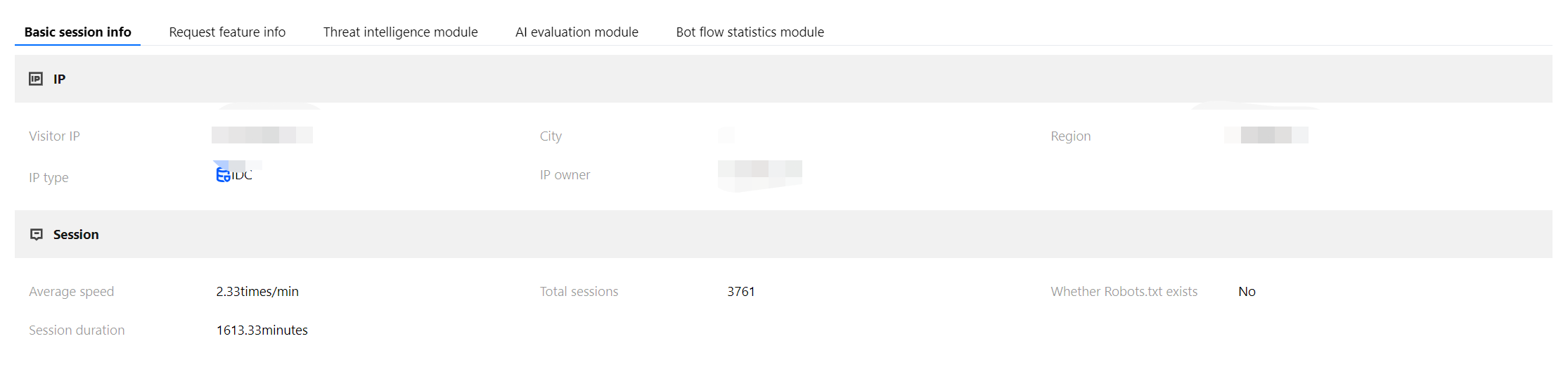Click the IP type label
The width and height of the screenshot is (1568, 386).
[x=49, y=178]
